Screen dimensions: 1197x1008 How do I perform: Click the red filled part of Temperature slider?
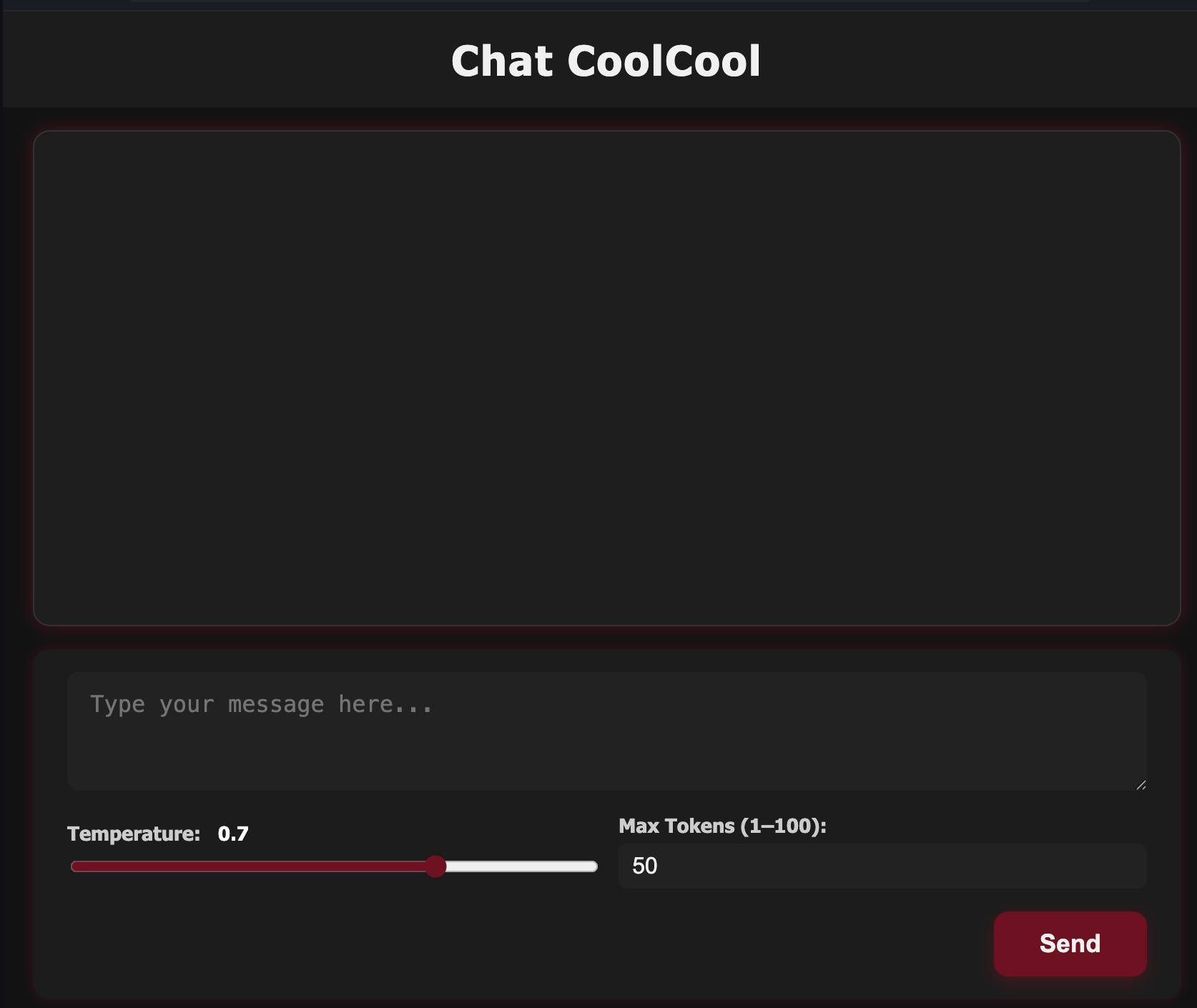[250, 866]
